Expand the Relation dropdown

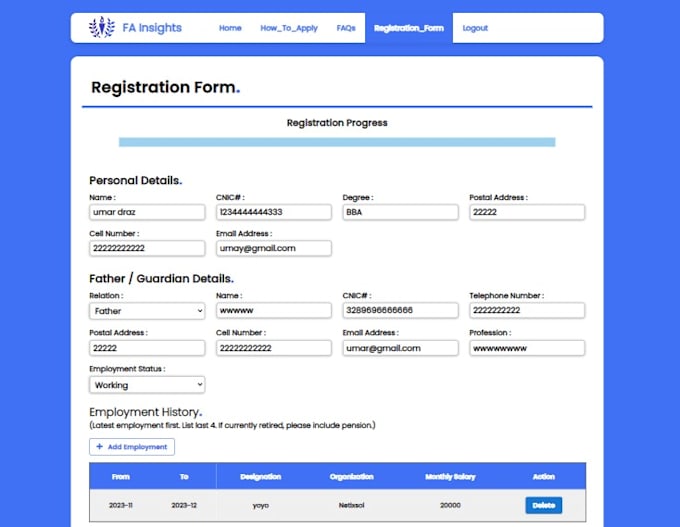147,311
